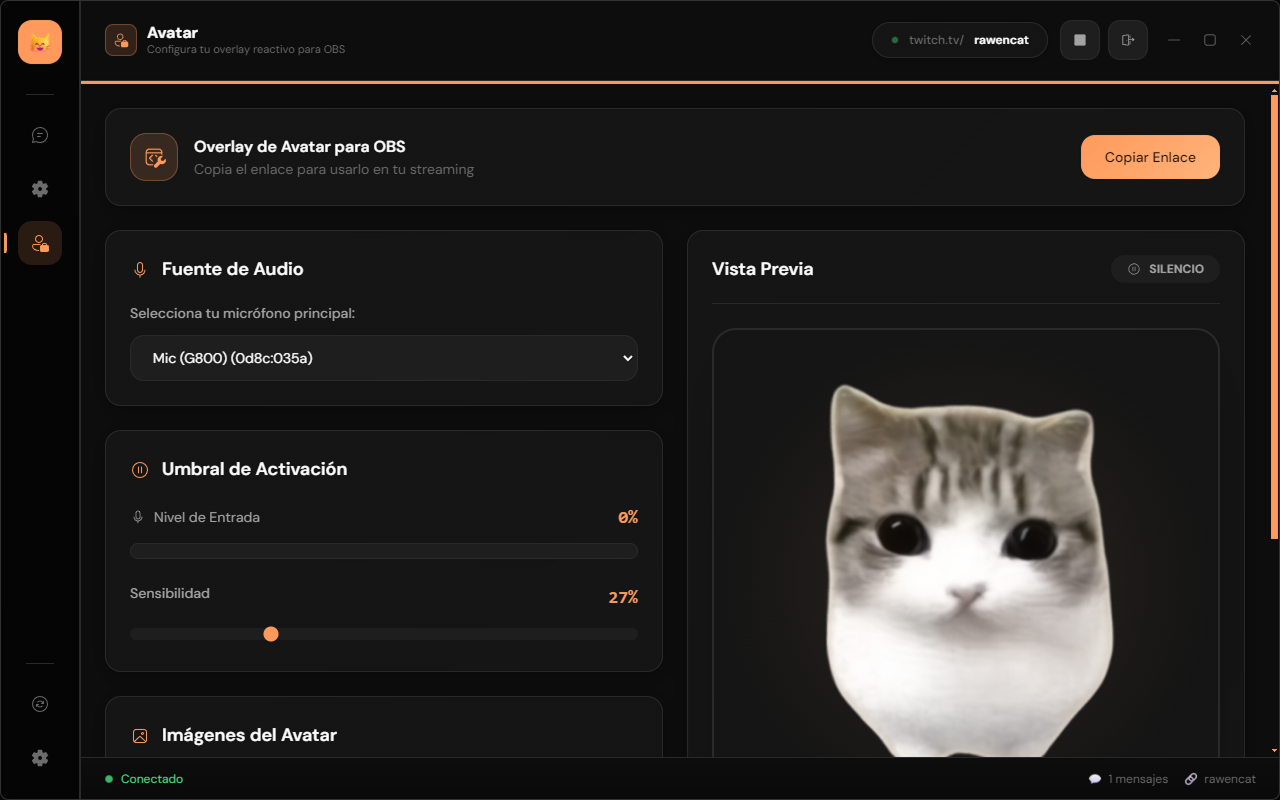
Task: Click "Umbral de Activación" heading text
Action: [255, 469]
